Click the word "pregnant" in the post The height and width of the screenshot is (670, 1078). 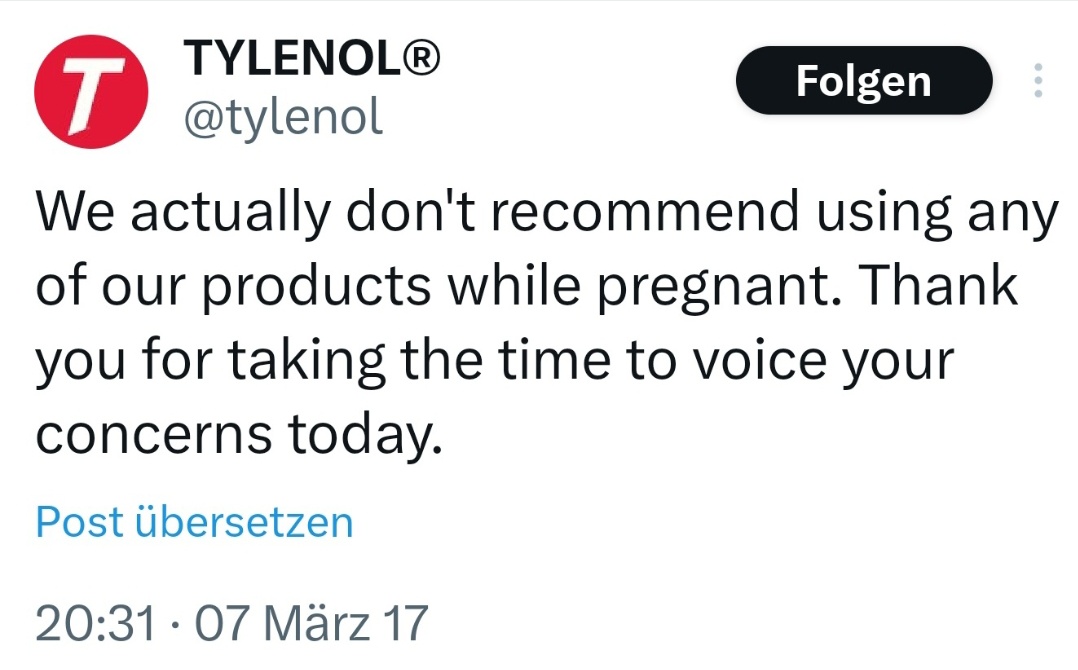712,287
